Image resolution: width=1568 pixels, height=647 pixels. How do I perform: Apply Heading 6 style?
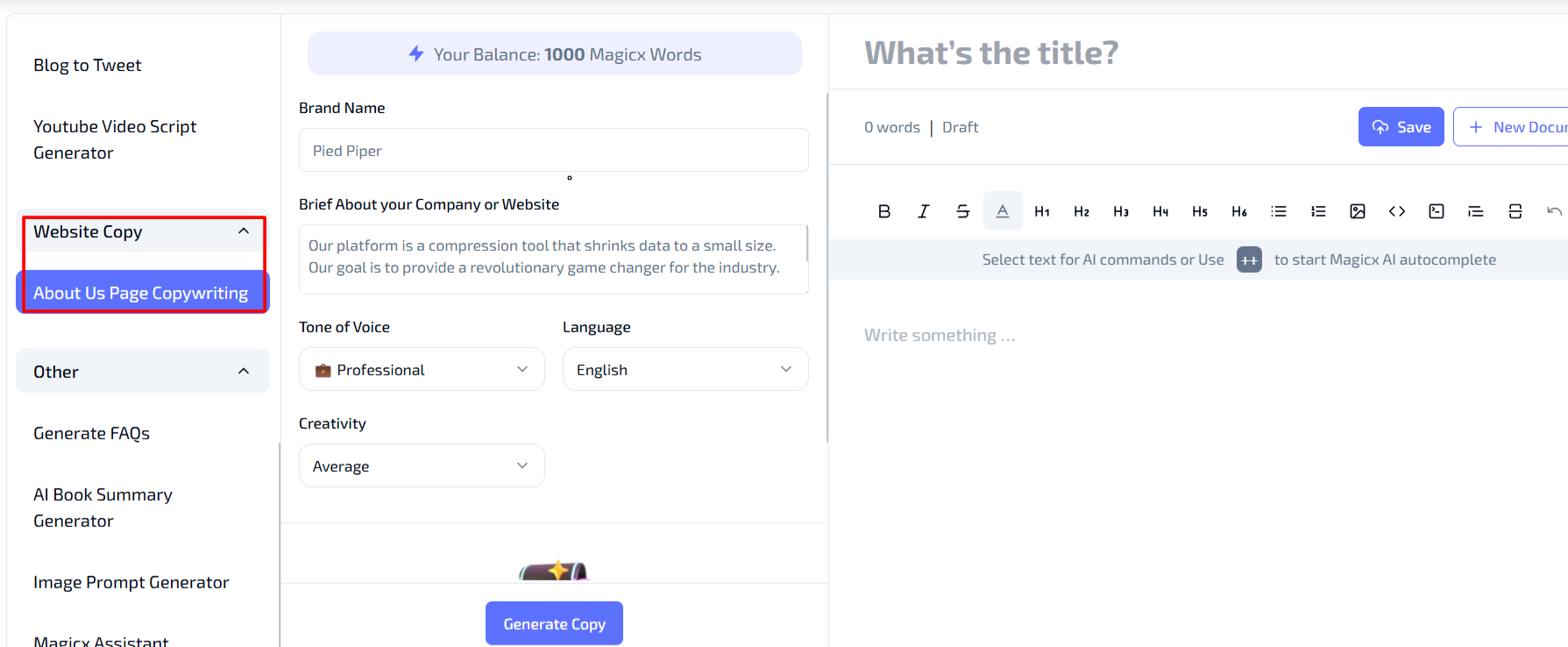coord(1239,211)
